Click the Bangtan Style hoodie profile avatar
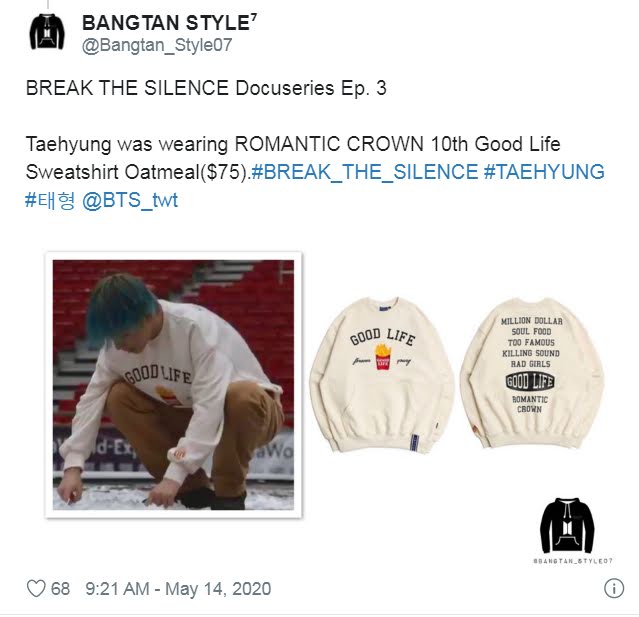Viewport: 639px width, 617px height. (47, 32)
